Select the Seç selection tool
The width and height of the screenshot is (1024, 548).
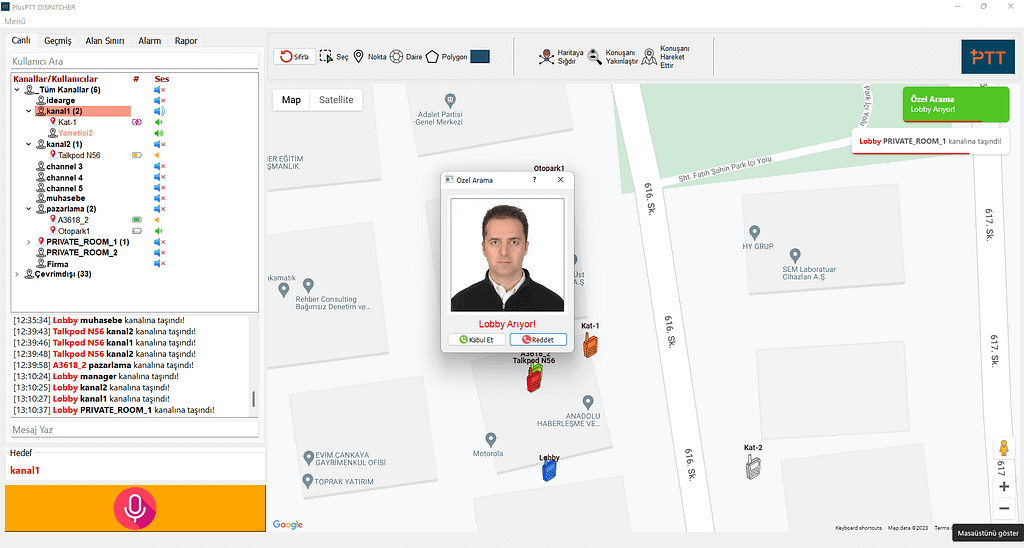pos(334,57)
